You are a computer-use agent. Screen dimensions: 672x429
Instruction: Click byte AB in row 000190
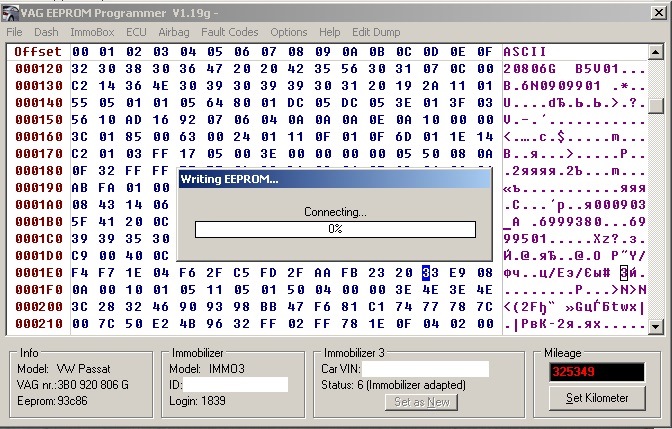click(80, 188)
